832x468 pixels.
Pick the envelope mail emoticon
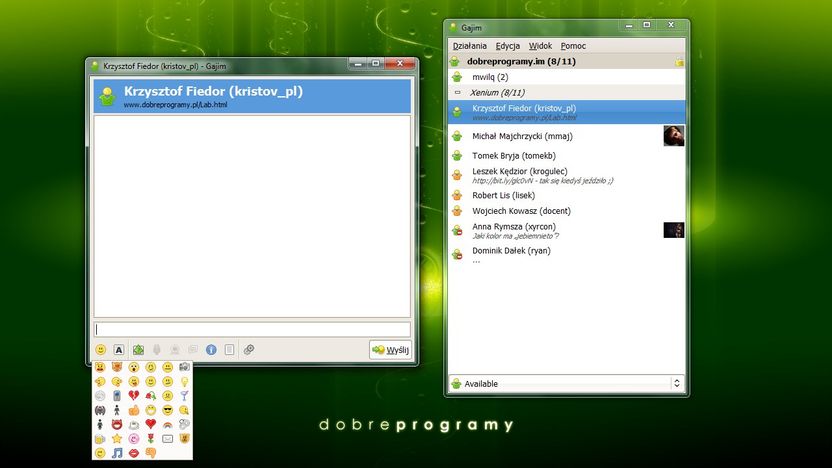(x=168, y=439)
